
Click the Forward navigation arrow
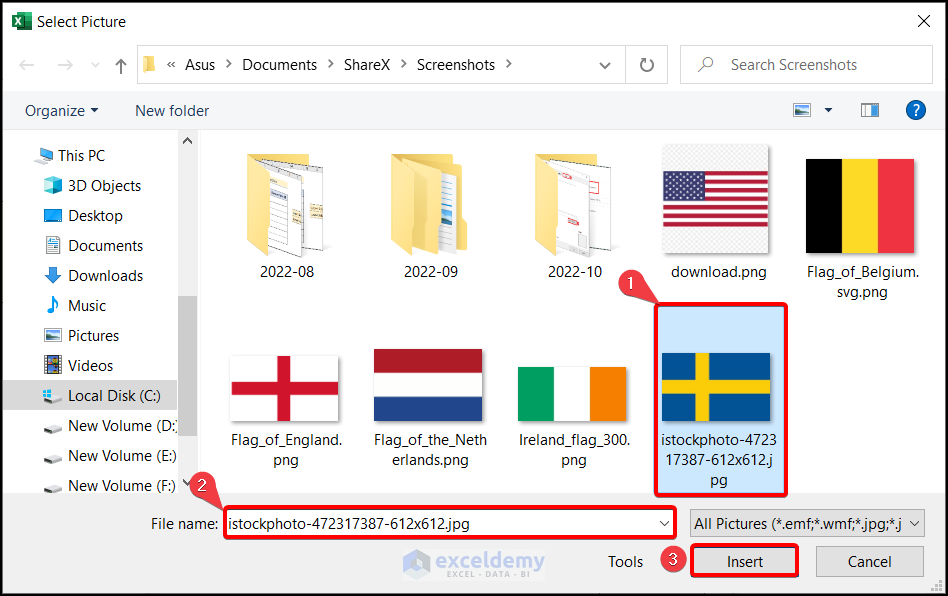click(65, 65)
